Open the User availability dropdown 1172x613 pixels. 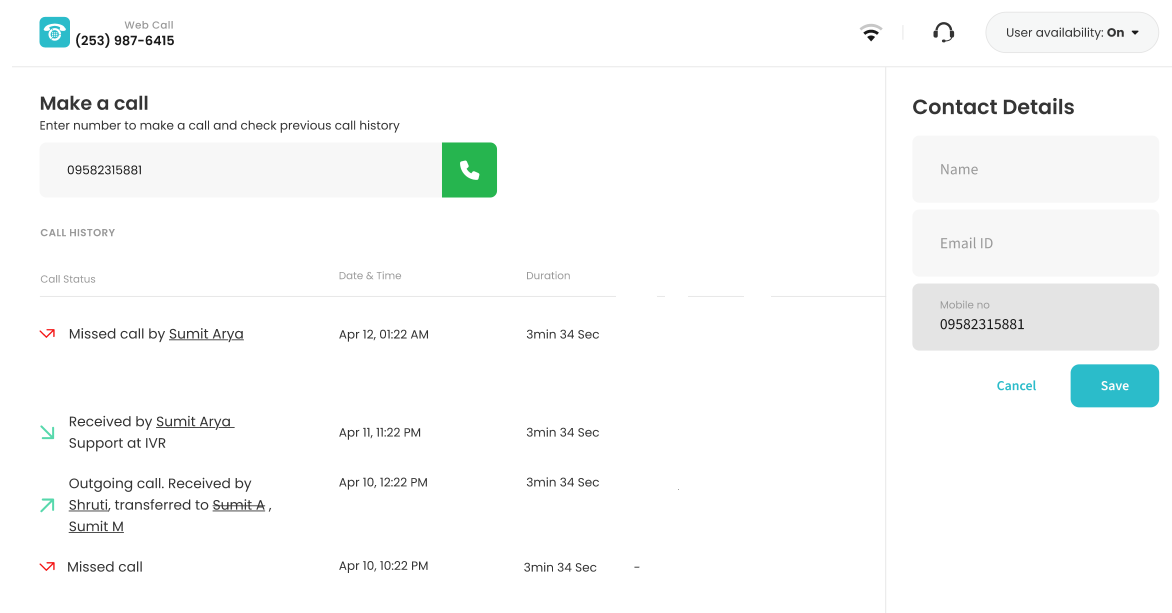click(1071, 33)
